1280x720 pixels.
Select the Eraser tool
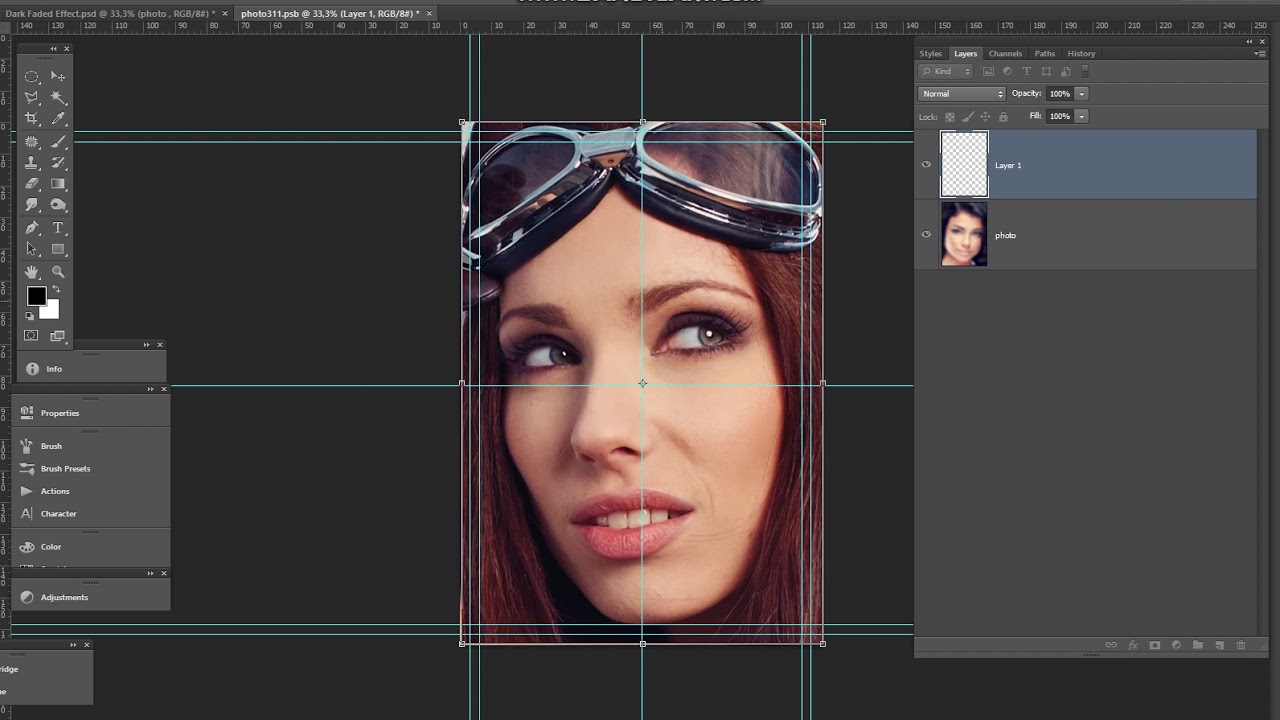click(32, 184)
